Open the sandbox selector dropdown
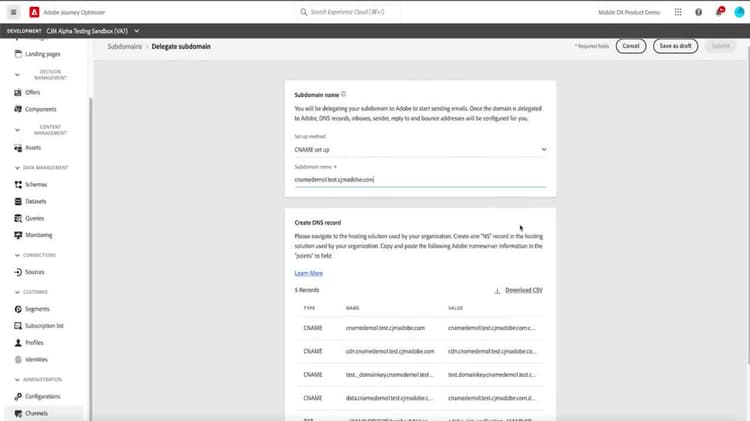This screenshot has width=750, height=421. click(x=136, y=31)
